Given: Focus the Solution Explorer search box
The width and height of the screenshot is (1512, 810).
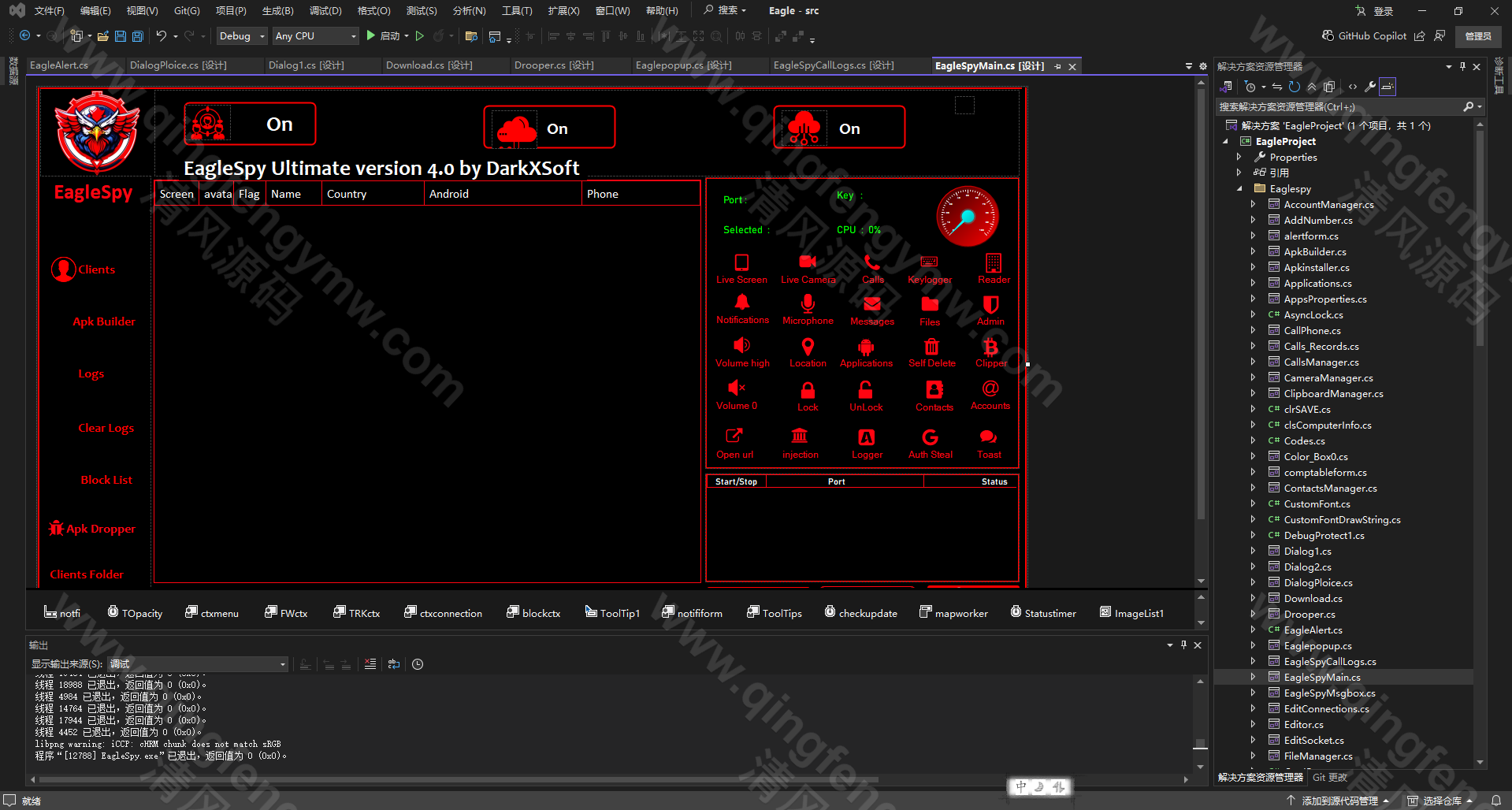Looking at the screenshot, I should pyautogui.click(x=1339, y=106).
